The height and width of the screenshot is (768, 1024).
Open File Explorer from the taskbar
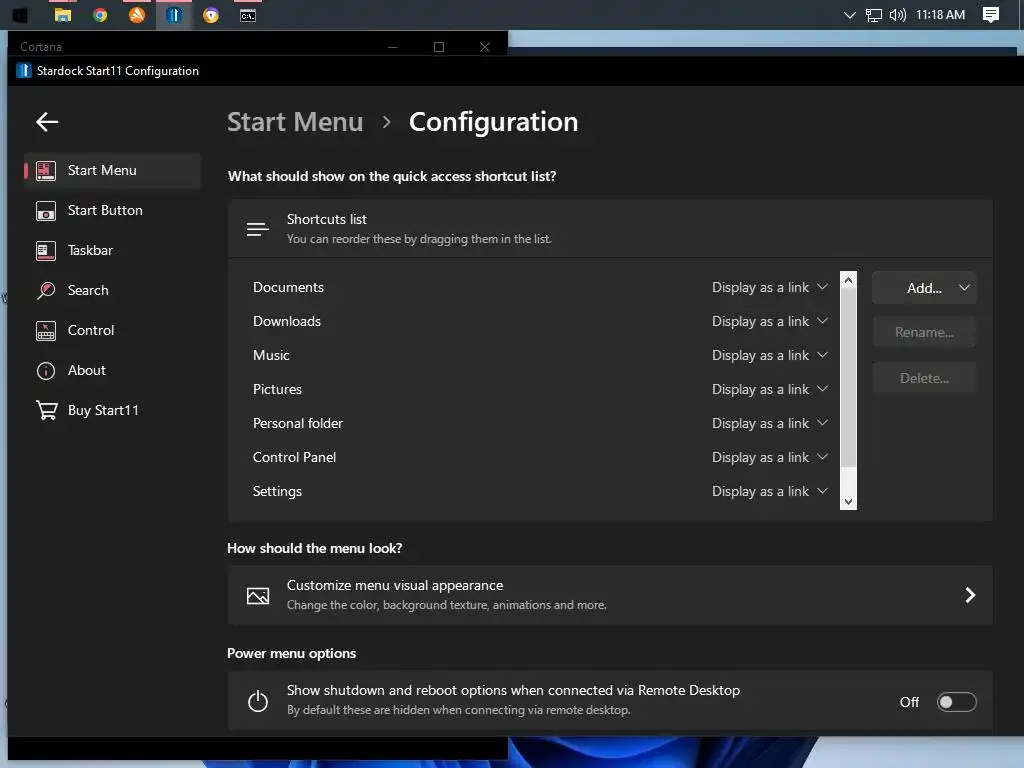click(63, 15)
